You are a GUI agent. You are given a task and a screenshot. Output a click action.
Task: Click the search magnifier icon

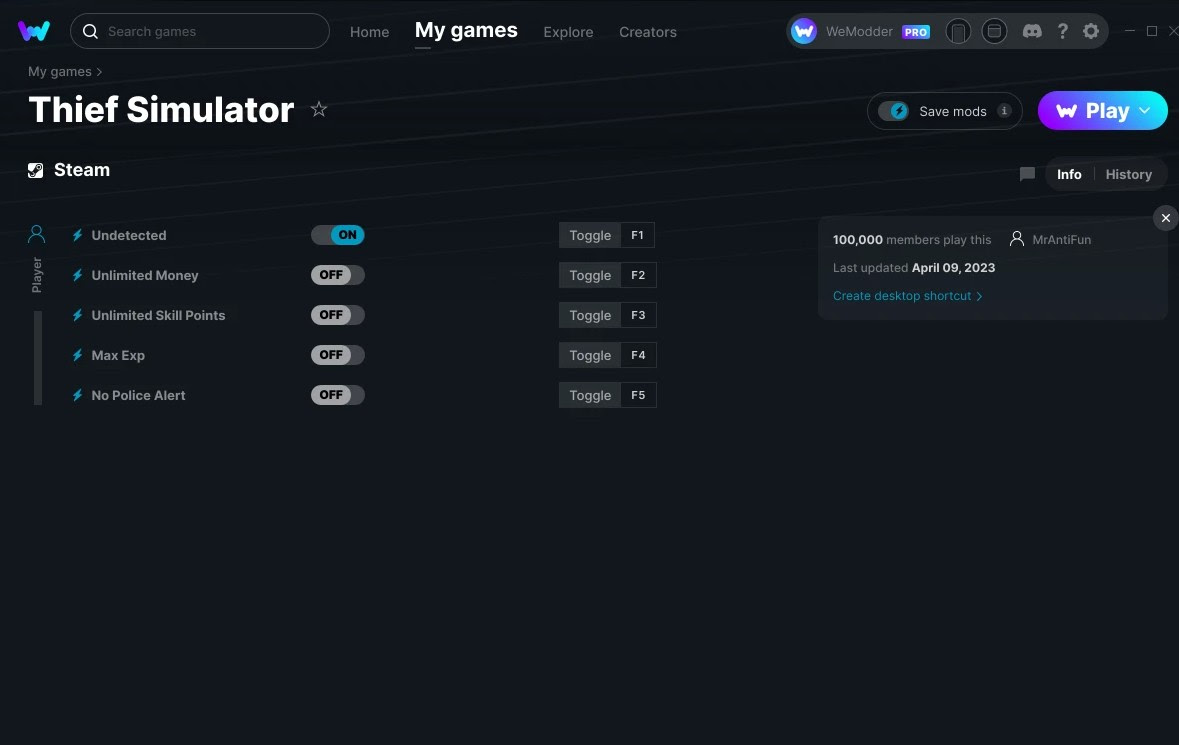[x=90, y=31]
